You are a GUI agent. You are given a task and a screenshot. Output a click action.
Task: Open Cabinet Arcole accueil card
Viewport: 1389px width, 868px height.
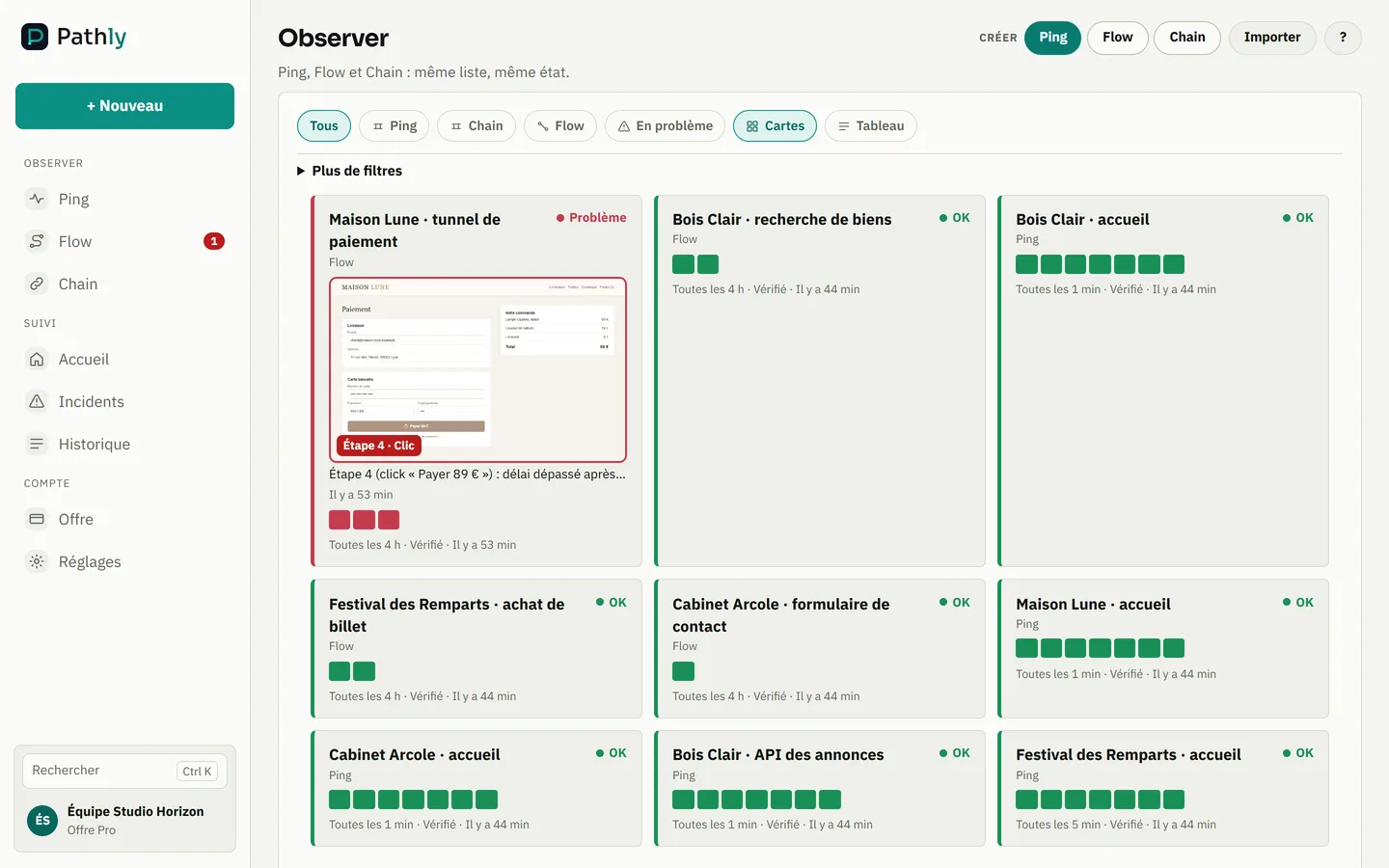(x=477, y=788)
